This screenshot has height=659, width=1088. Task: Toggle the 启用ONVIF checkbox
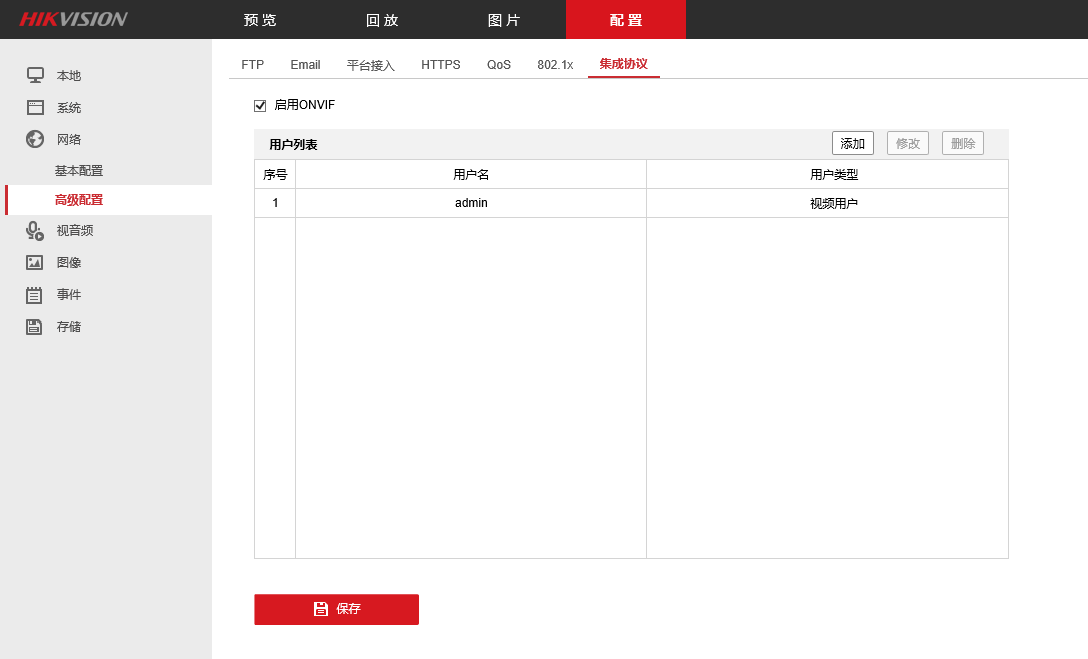(260, 105)
